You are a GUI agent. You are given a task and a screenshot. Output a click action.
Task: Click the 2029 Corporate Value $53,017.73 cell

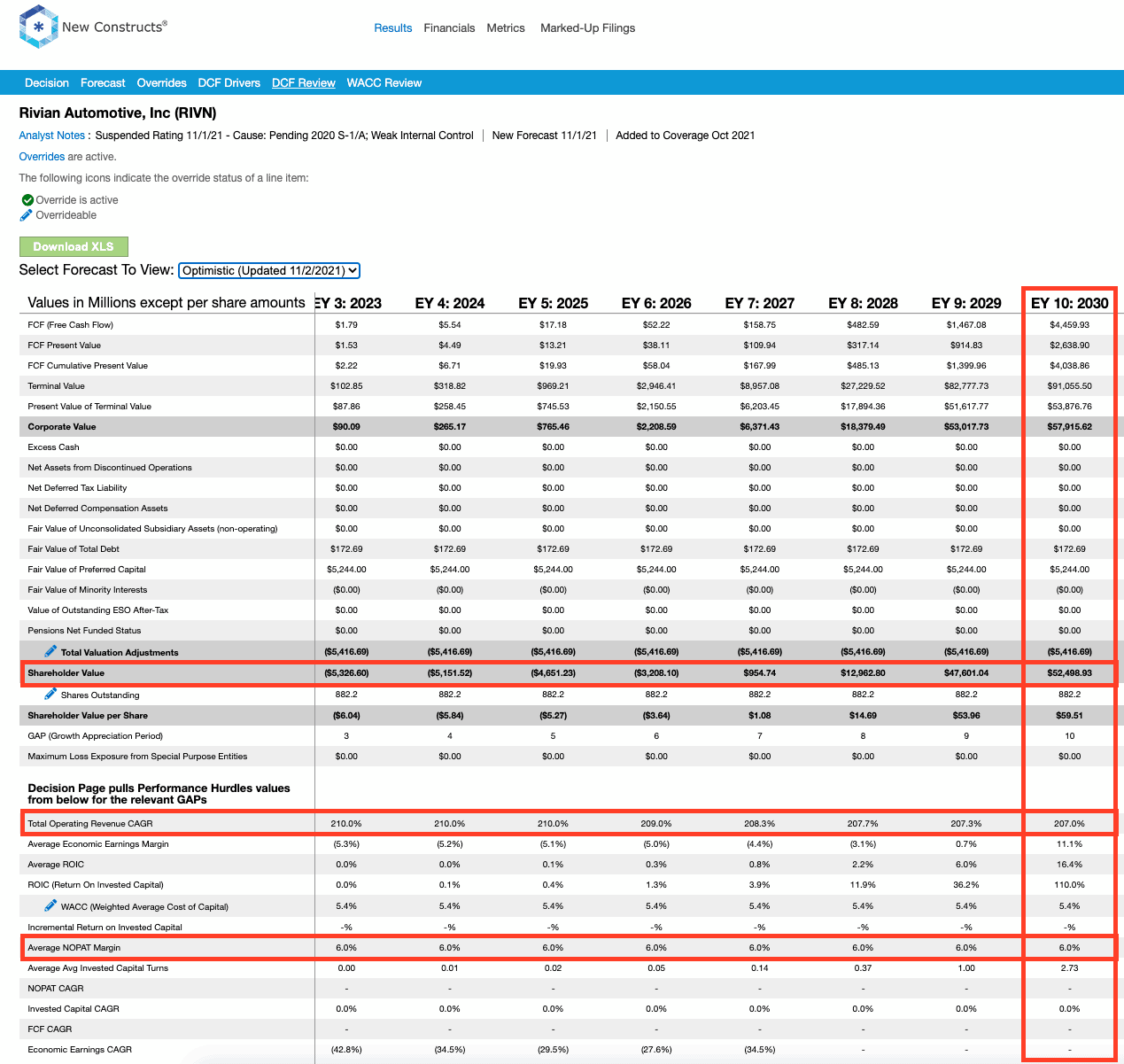[966, 427]
